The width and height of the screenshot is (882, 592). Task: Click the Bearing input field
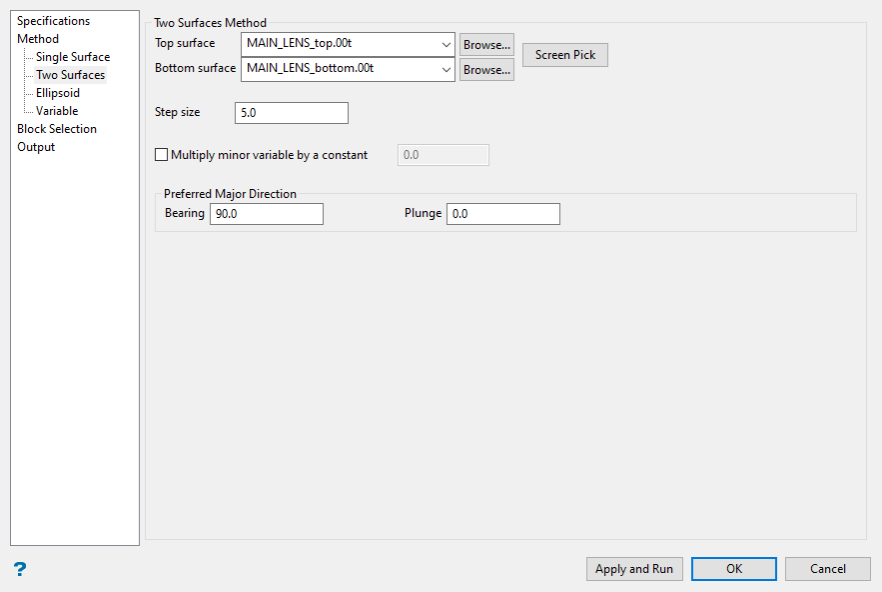[x=267, y=214]
